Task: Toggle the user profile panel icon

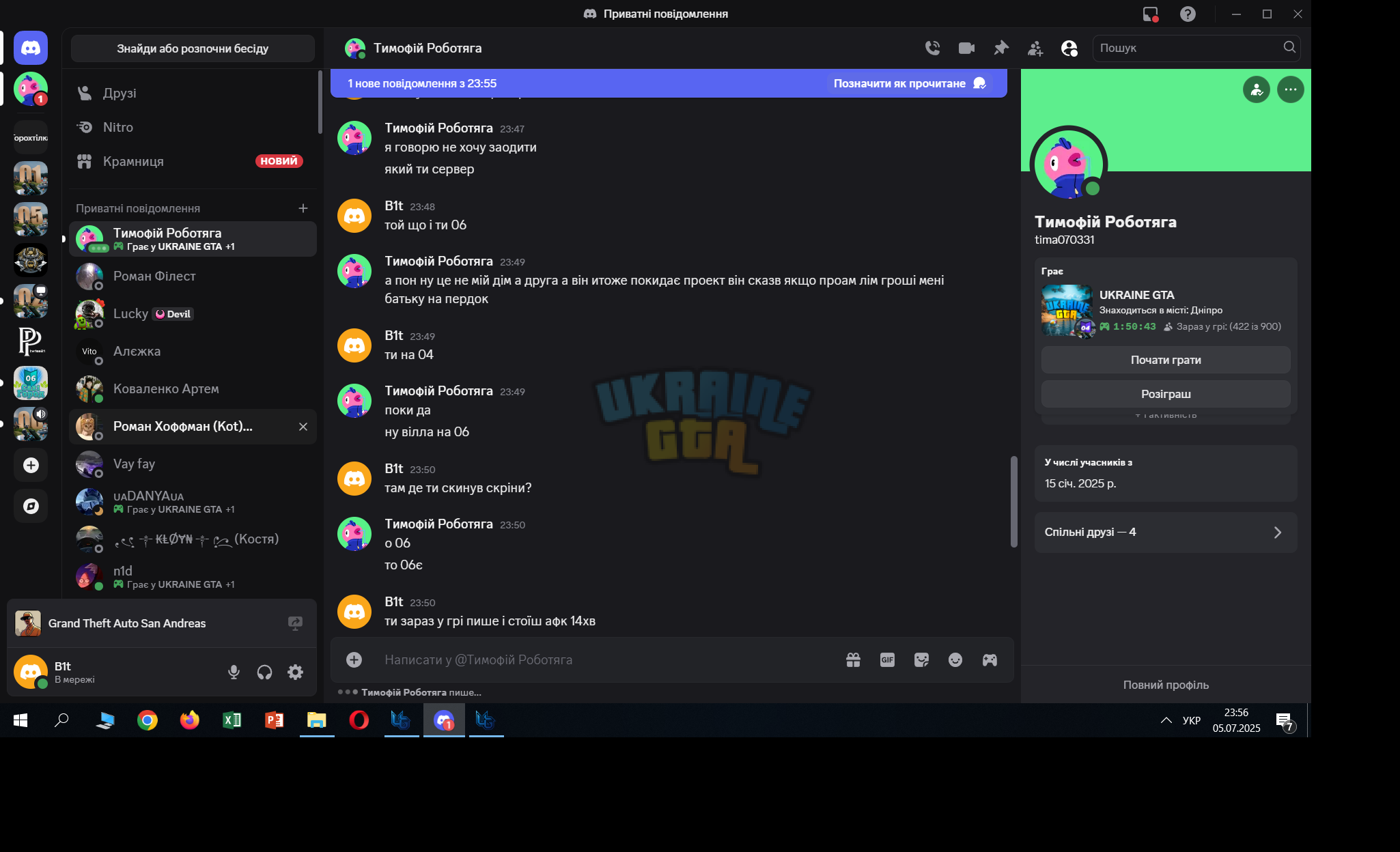Action: (x=1069, y=48)
